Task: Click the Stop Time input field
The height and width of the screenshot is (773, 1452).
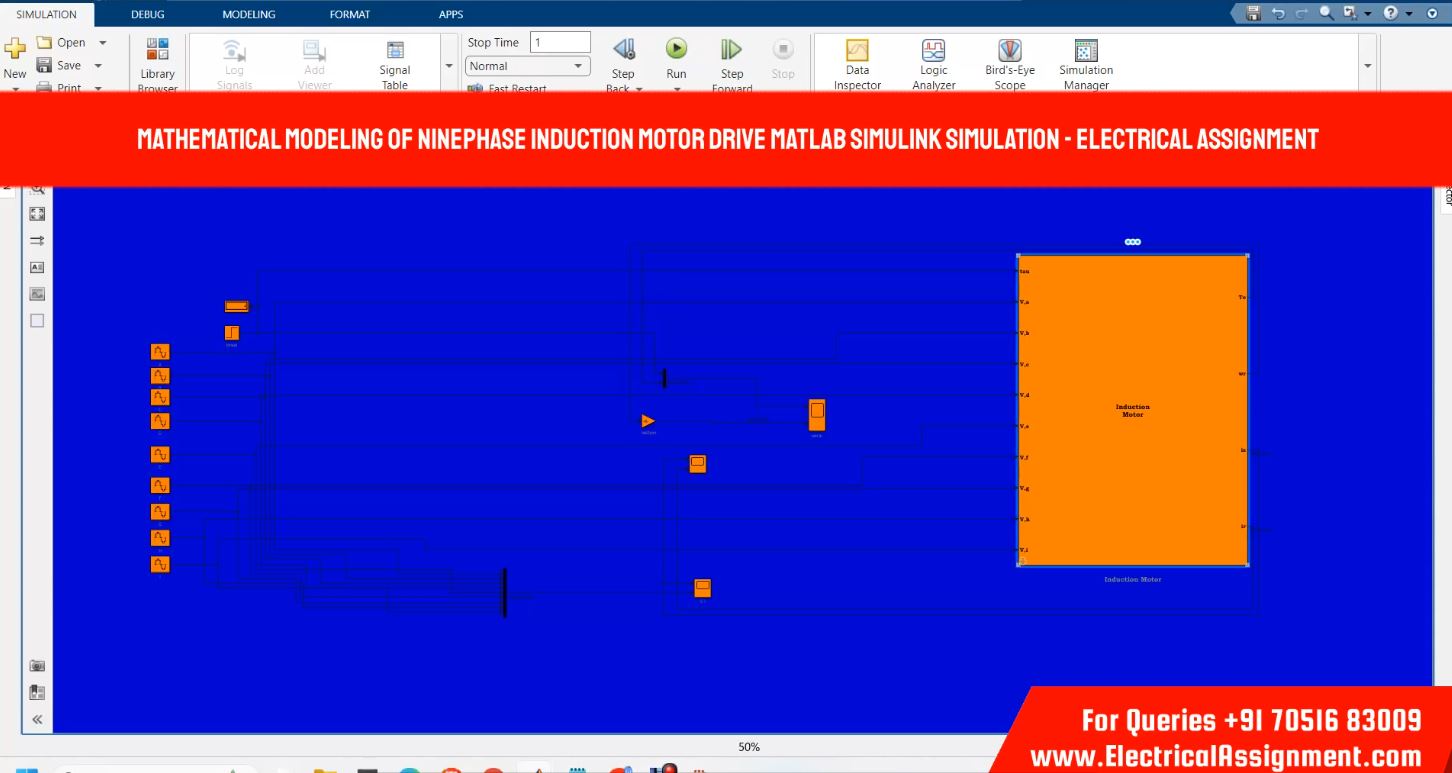Action: click(x=560, y=42)
